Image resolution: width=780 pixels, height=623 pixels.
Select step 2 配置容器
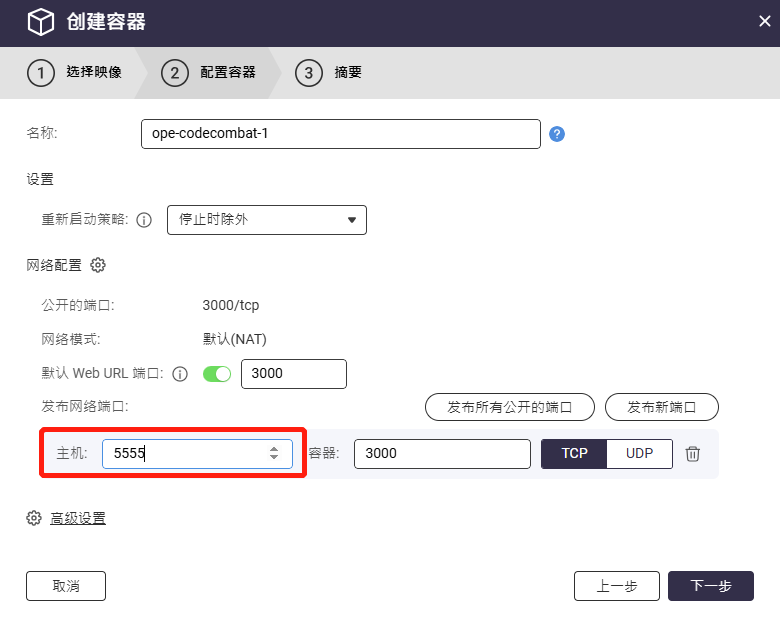[209, 73]
